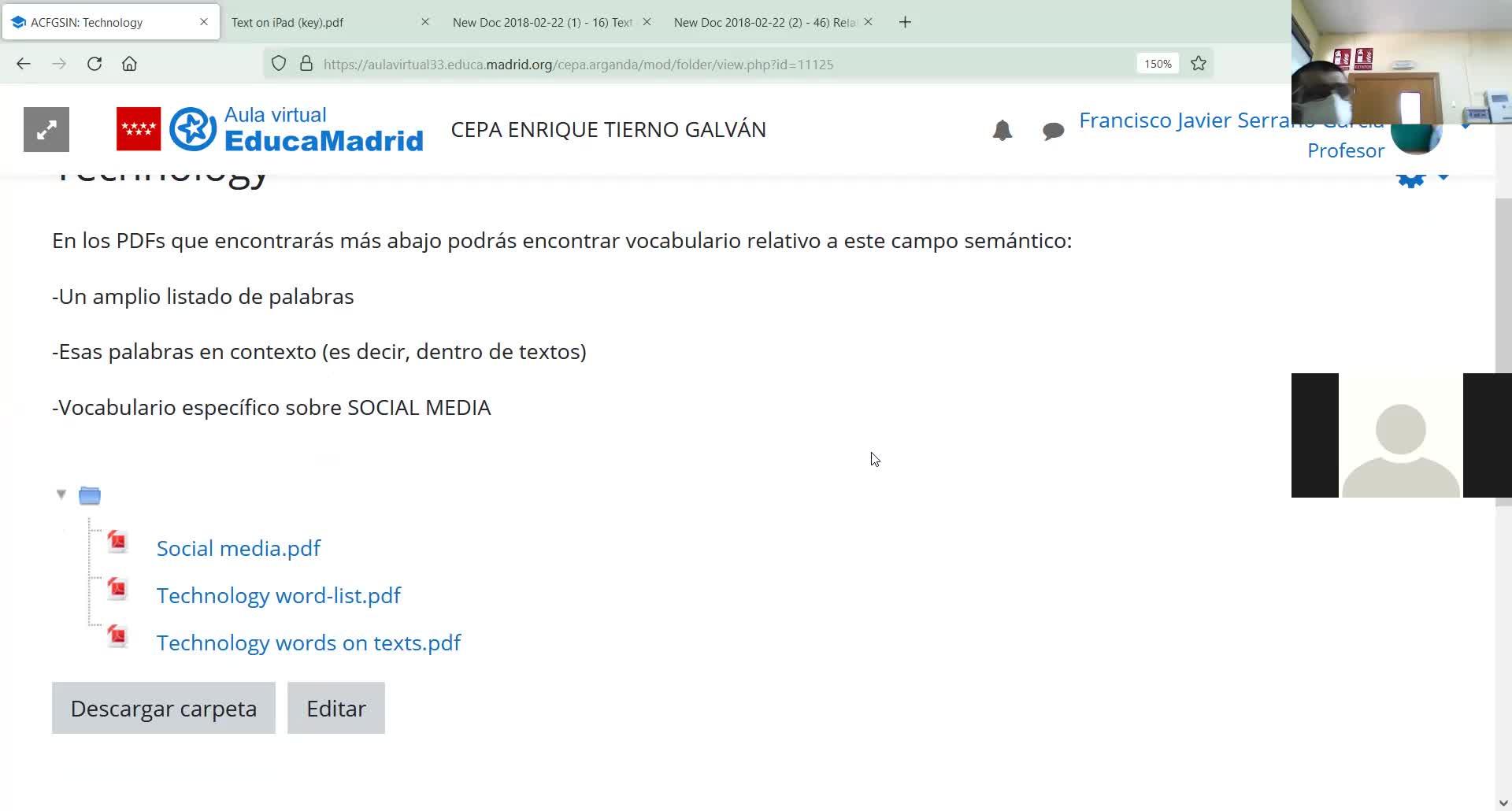1512x811 pixels.
Task: Switch to New Doc 2018-02-22 (2) tab
Action: coord(773,22)
